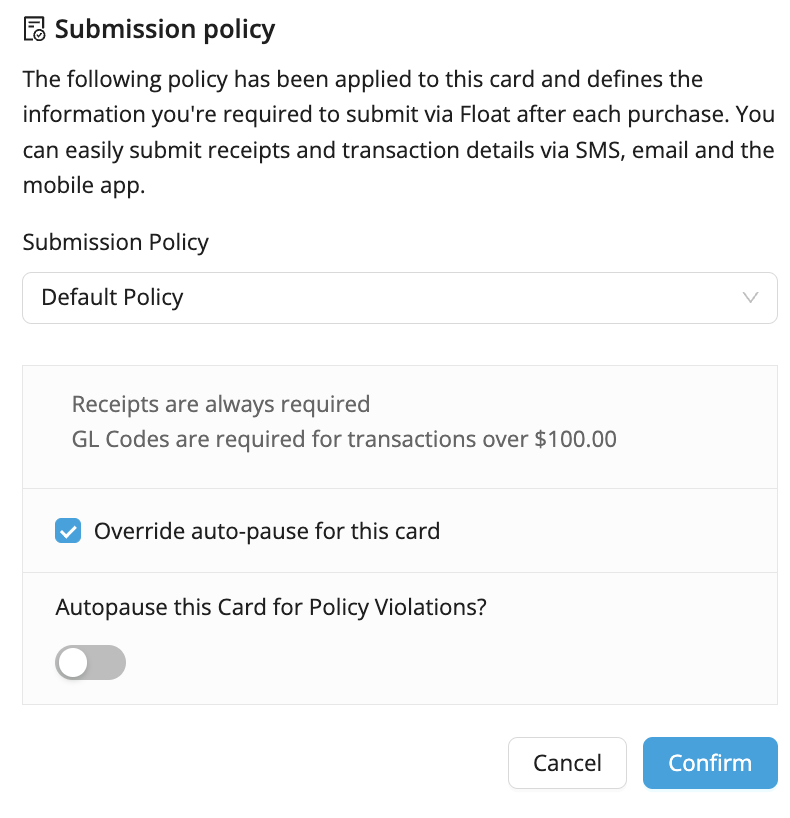Click the chevron arrow in Default Policy field
Screen dimensions: 790x818
(750, 298)
